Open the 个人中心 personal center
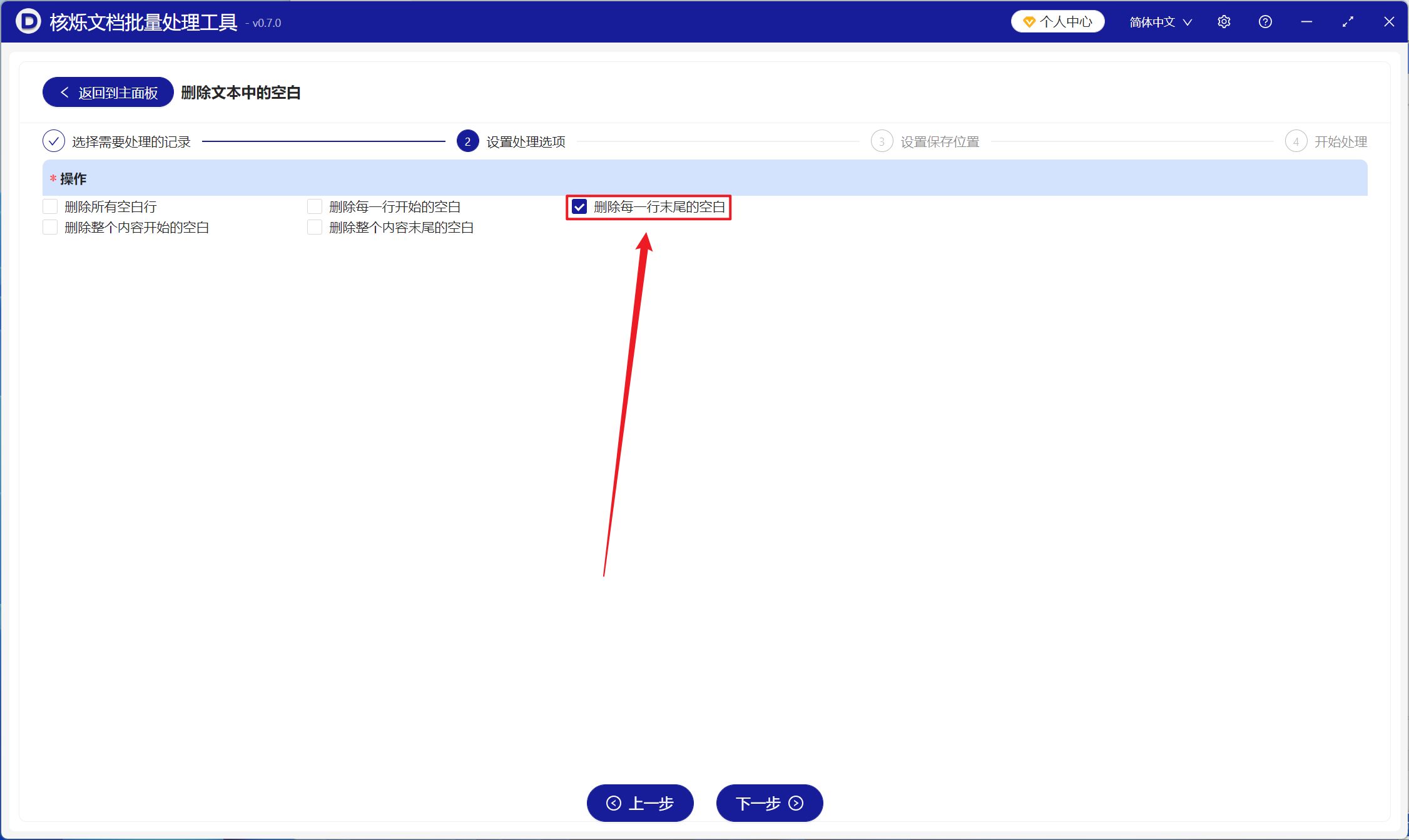This screenshot has height=840, width=1409. (1058, 22)
